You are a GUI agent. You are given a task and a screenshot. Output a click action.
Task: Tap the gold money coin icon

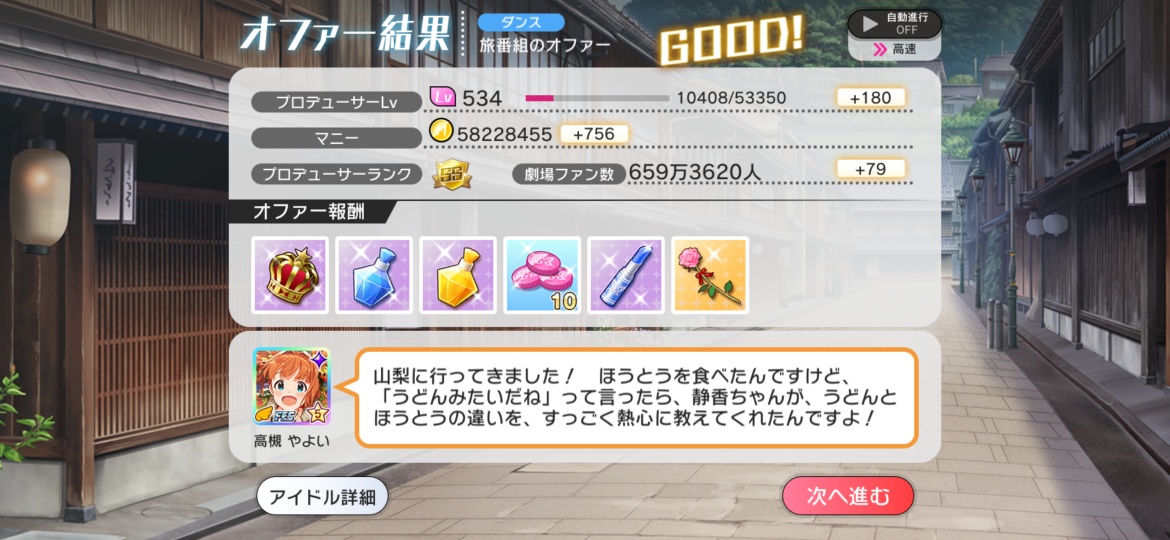(442, 134)
